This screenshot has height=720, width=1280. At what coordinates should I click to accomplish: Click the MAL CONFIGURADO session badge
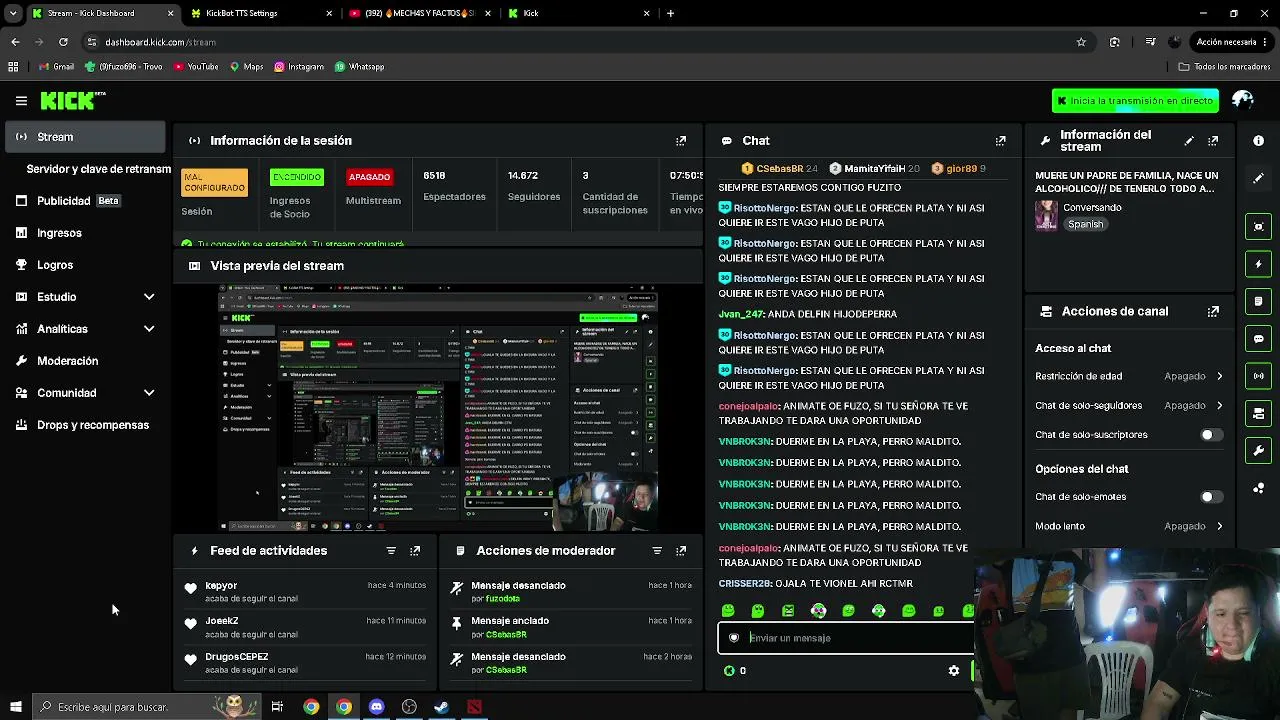(x=214, y=183)
